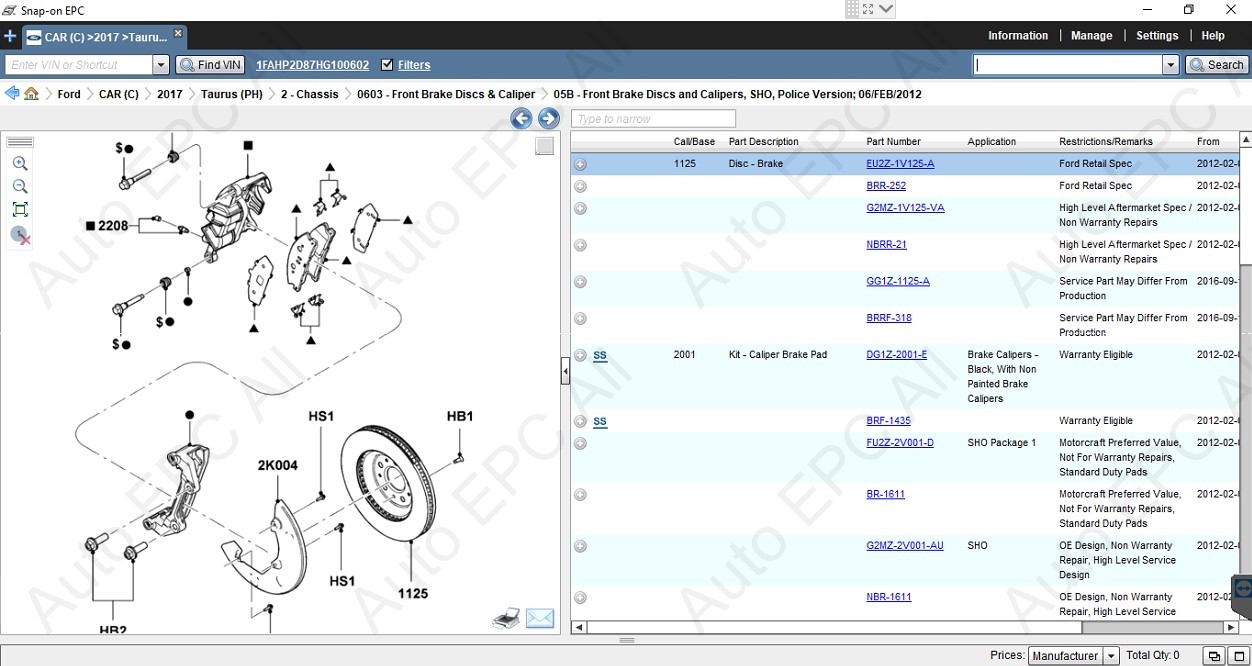Click the illustration list drag handle icon
Screen dimensions: 1252x666
tap(20, 142)
